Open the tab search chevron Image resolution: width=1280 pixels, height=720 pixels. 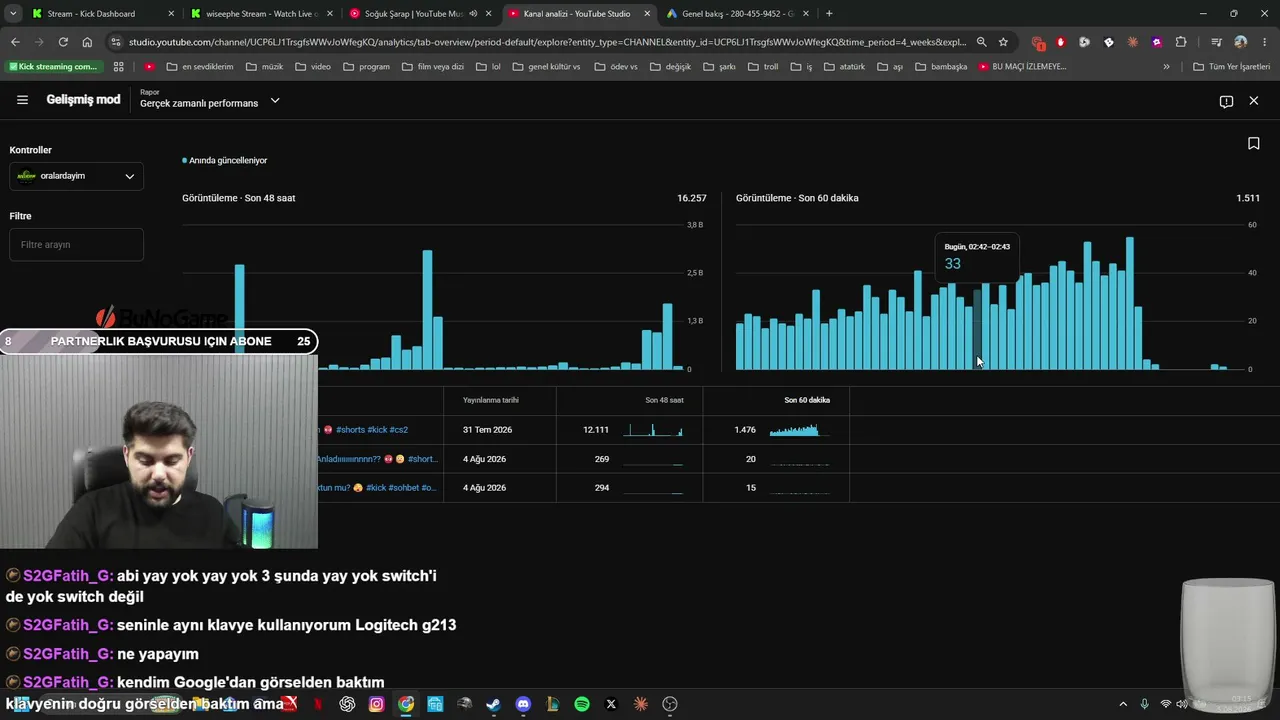pos(13,14)
